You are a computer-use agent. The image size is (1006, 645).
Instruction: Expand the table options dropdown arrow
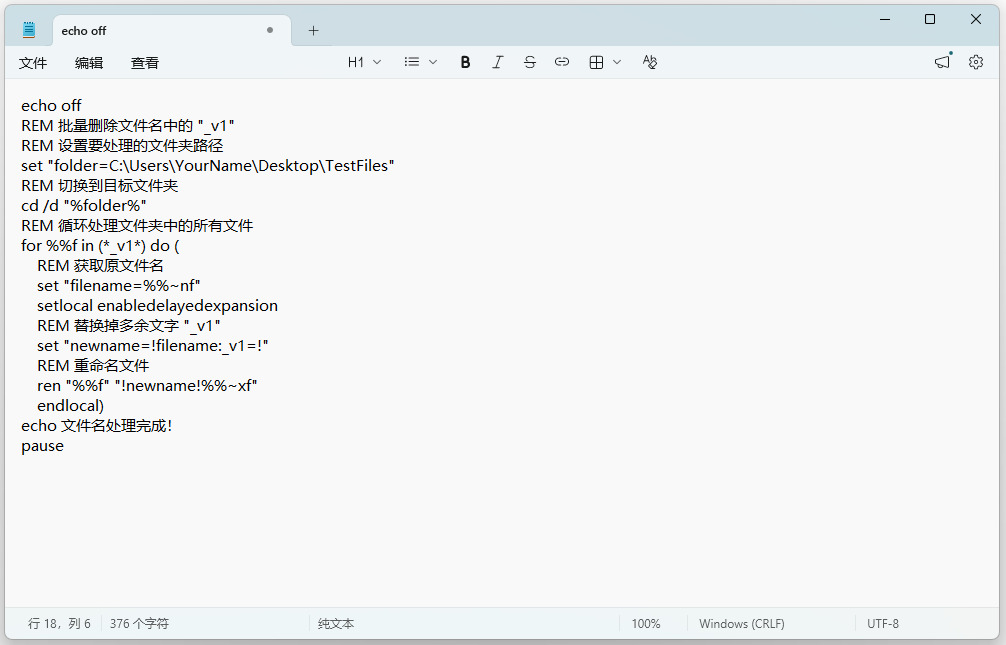(617, 62)
